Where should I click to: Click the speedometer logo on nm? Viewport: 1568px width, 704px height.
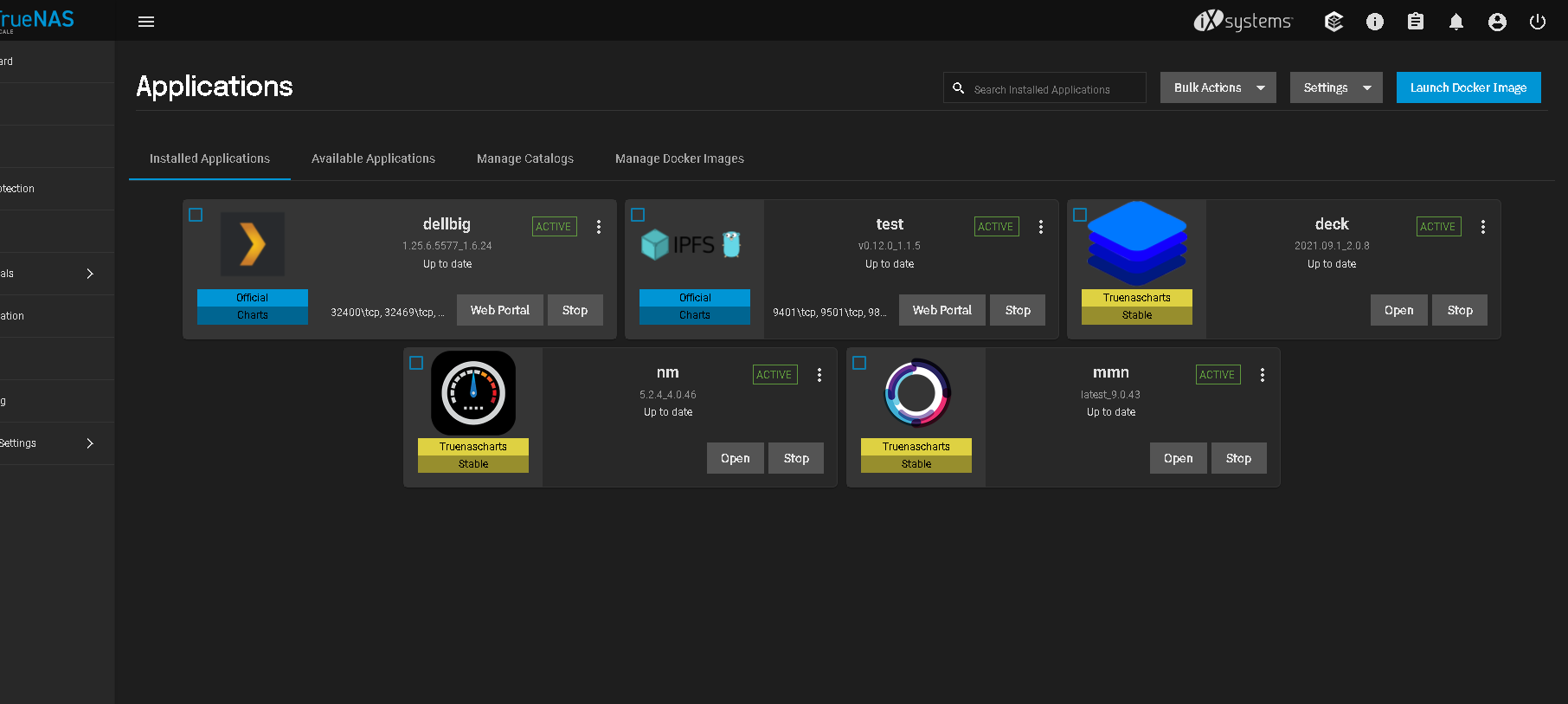[x=473, y=393]
